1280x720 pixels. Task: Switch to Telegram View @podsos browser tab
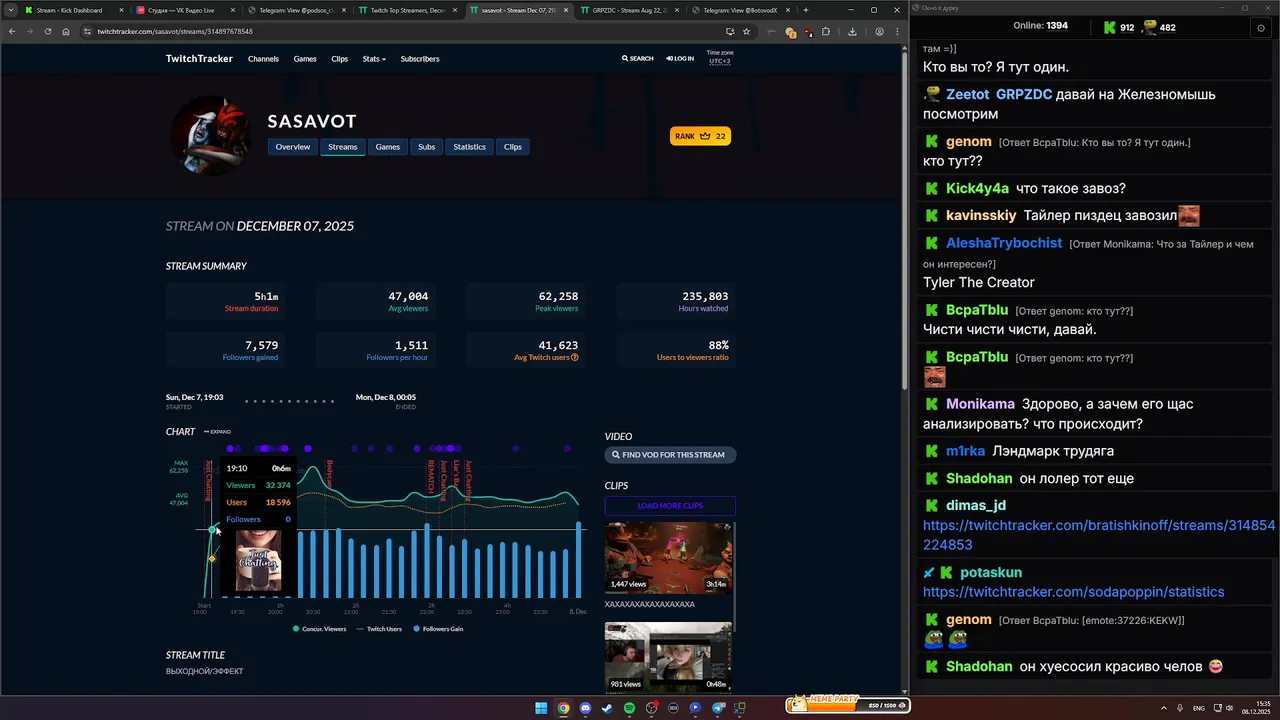[x=295, y=10]
